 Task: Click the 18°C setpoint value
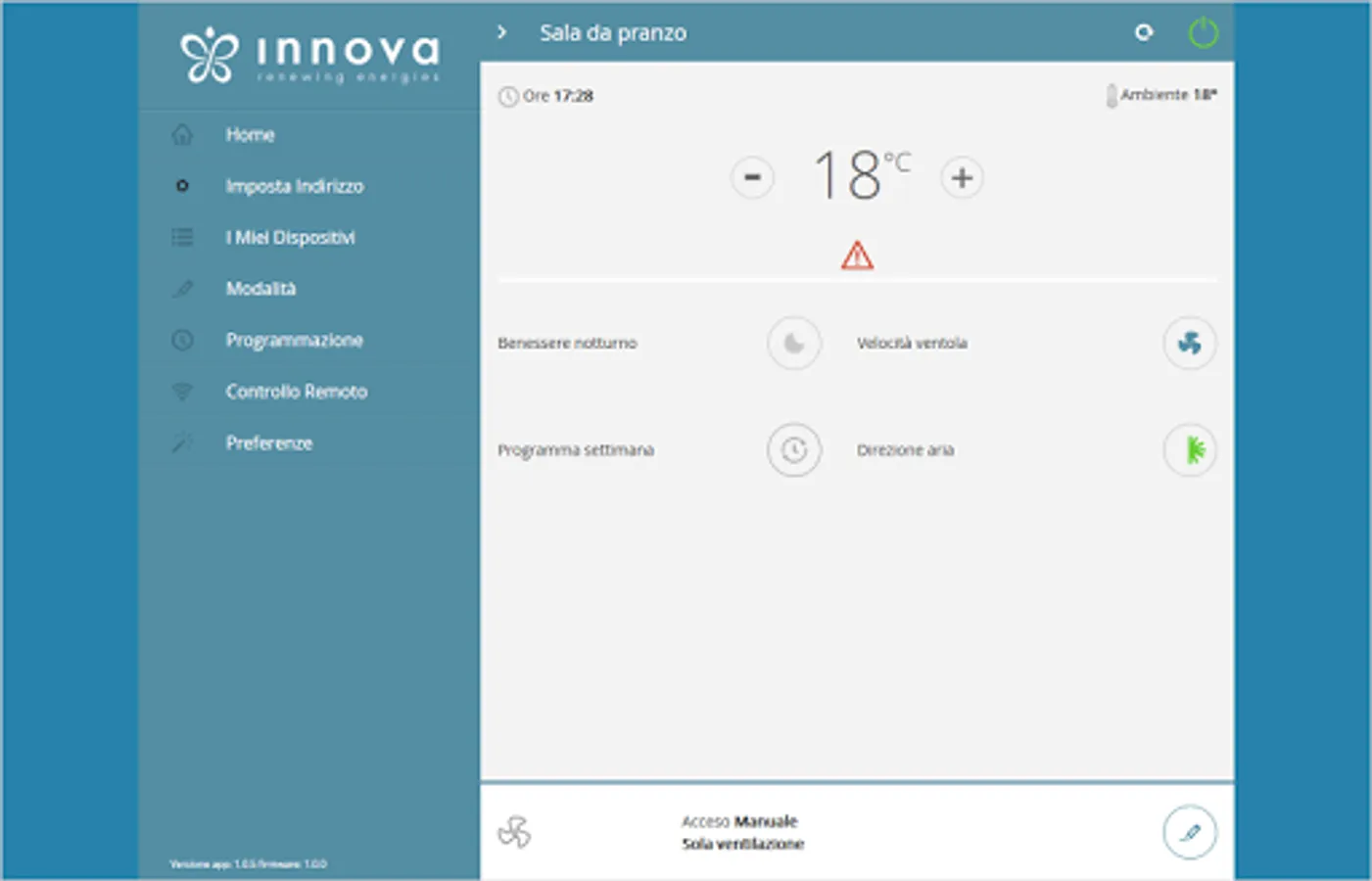(862, 175)
